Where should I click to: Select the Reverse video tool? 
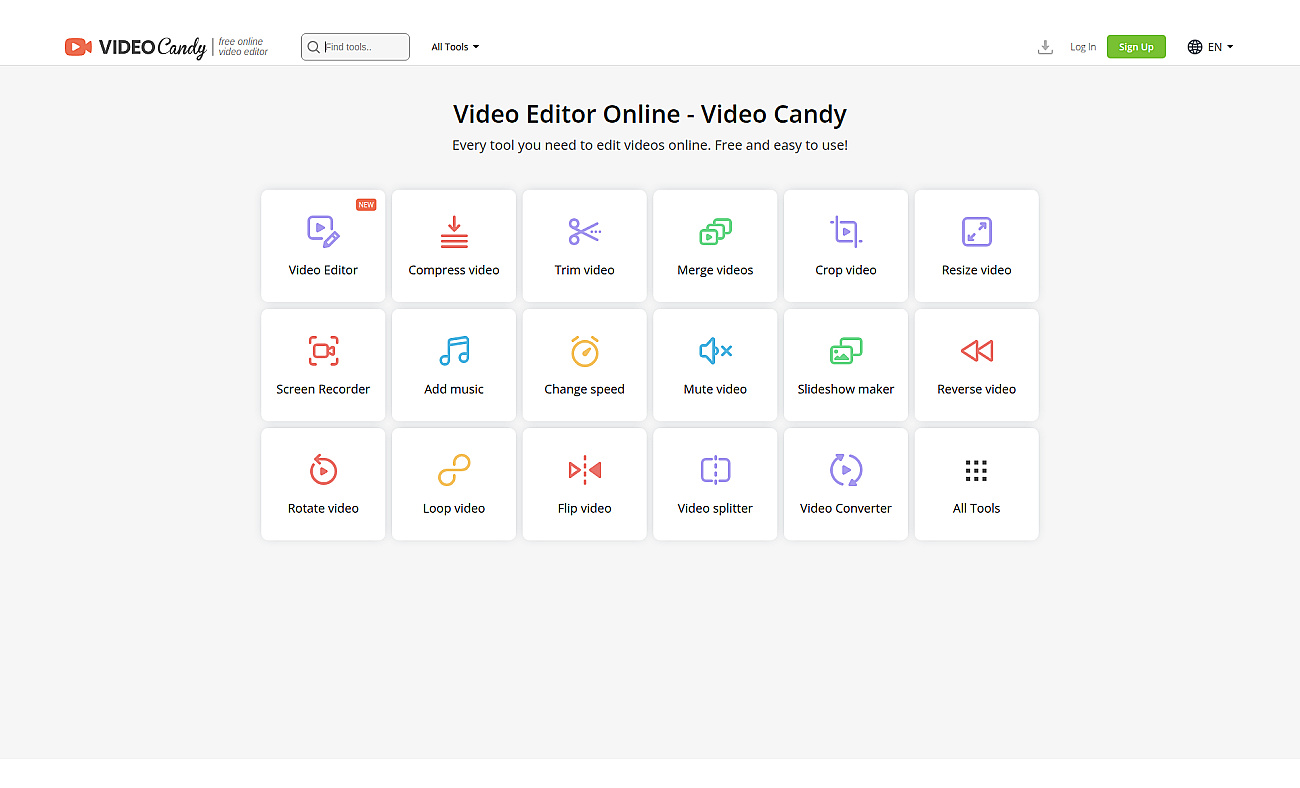(x=977, y=365)
